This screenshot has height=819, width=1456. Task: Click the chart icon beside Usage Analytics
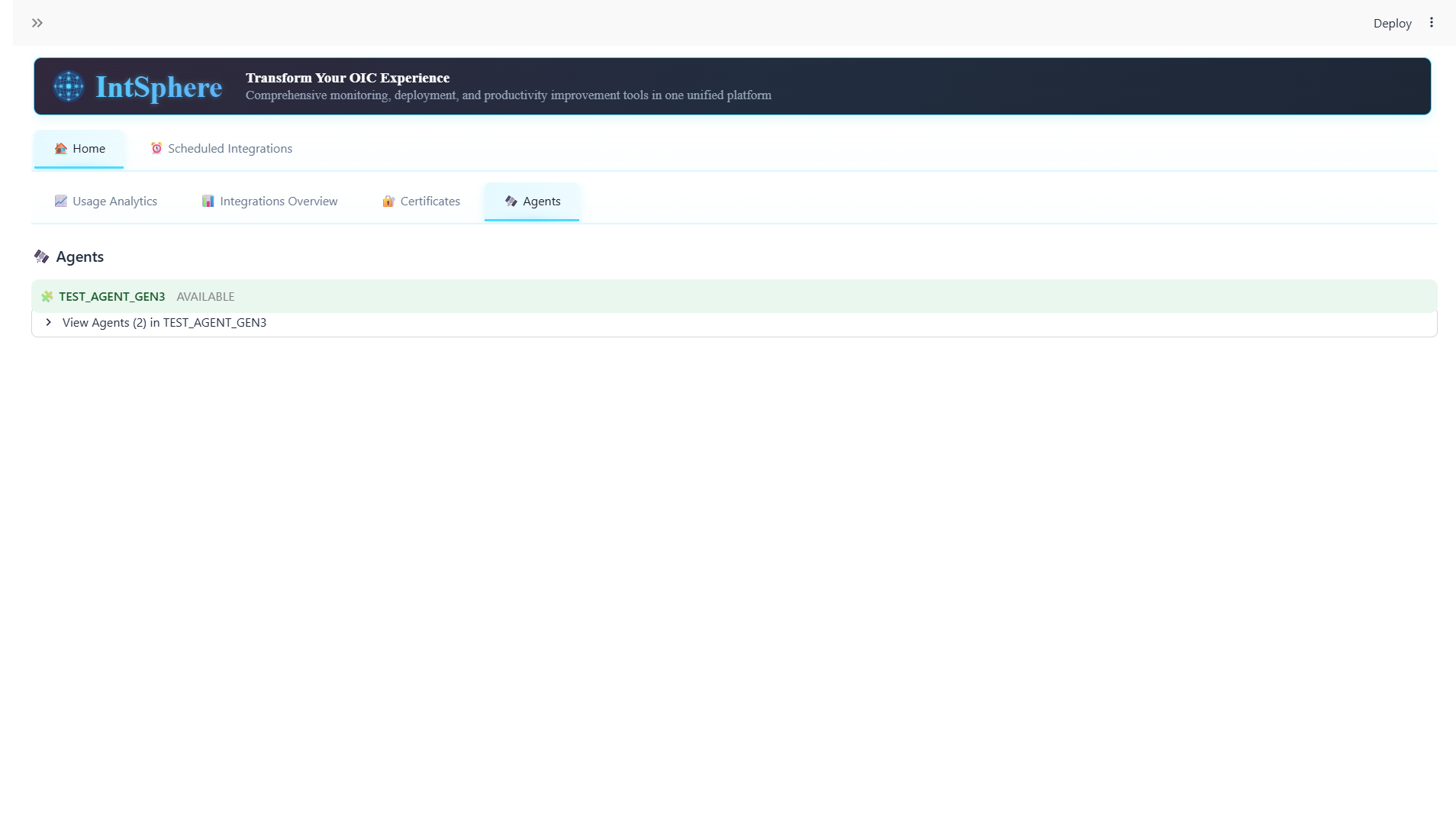[x=61, y=201]
